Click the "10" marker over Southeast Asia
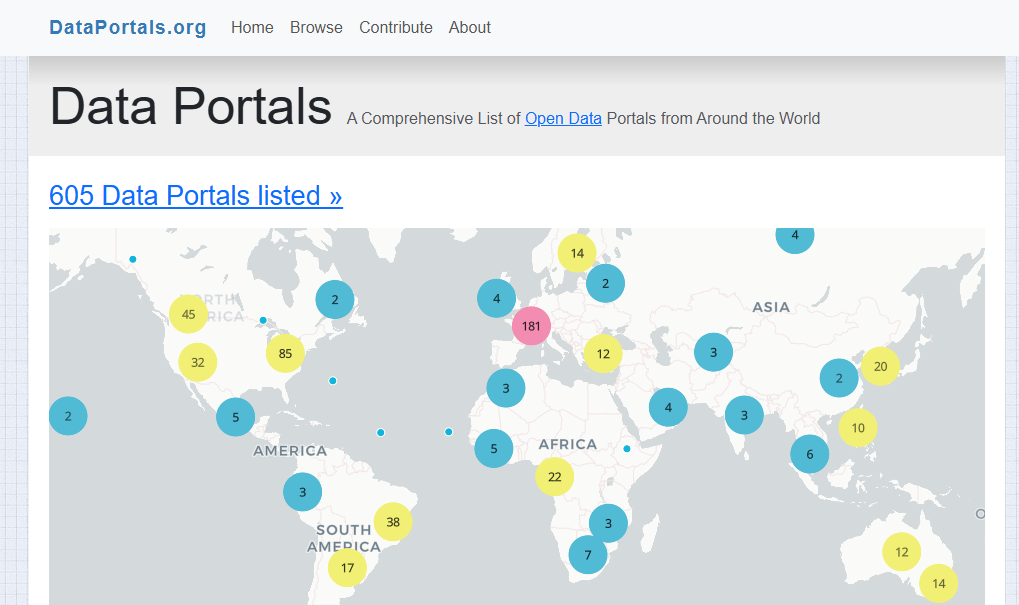The width and height of the screenshot is (1019, 605). click(857, 428)
